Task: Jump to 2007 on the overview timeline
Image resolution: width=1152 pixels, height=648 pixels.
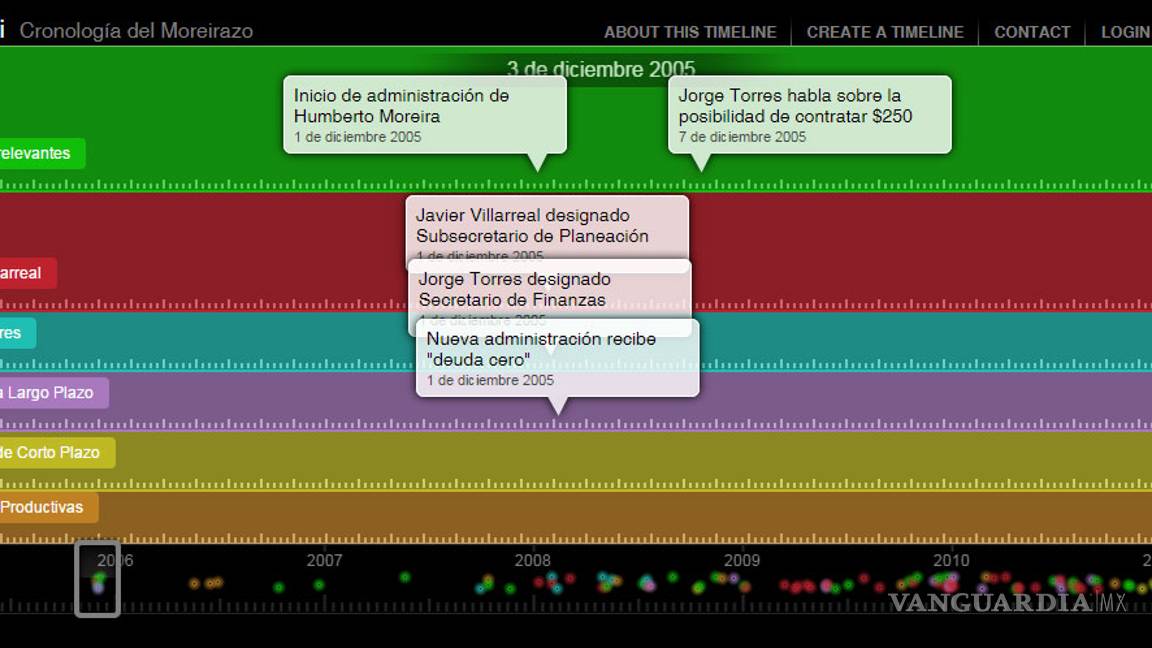Action: coord(324,561)
